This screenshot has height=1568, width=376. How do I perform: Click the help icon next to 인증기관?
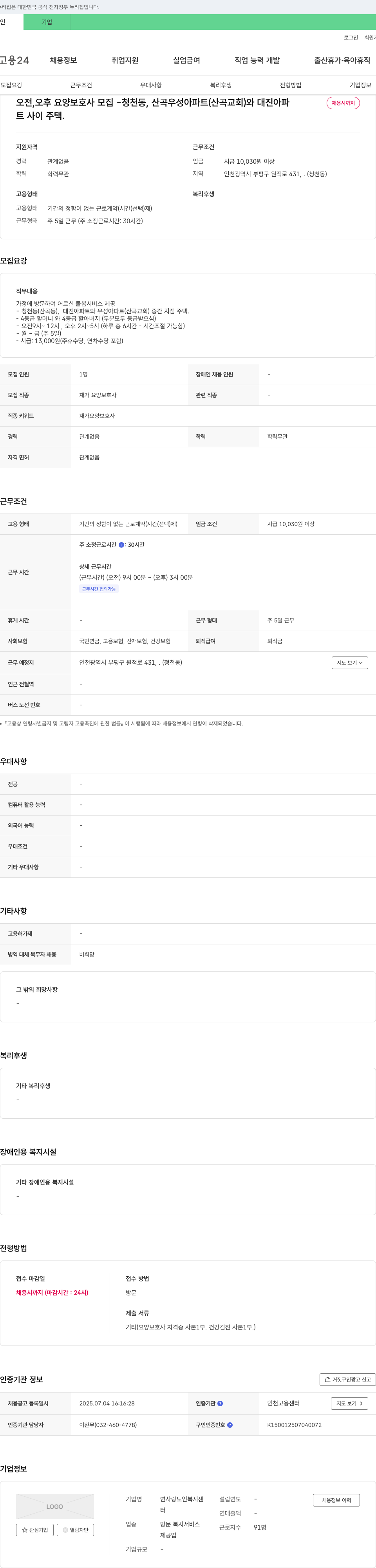pos(220,1403)
